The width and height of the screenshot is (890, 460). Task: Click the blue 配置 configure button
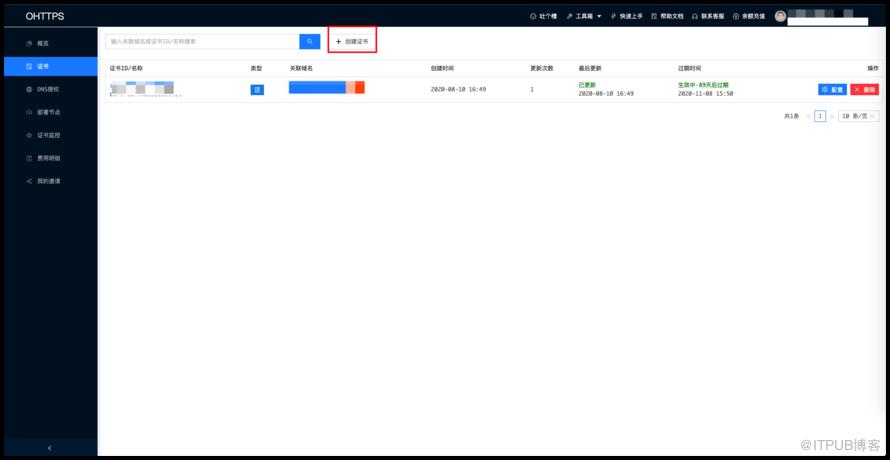pos(832,90)
